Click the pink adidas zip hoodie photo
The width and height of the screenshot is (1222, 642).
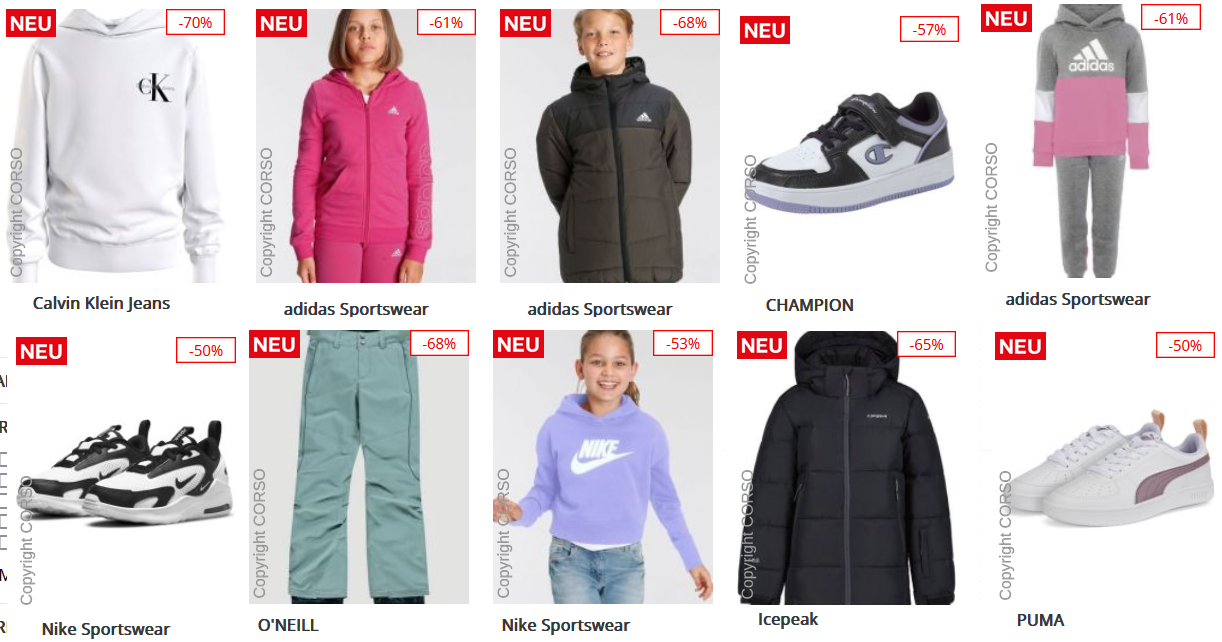[366, 146]
